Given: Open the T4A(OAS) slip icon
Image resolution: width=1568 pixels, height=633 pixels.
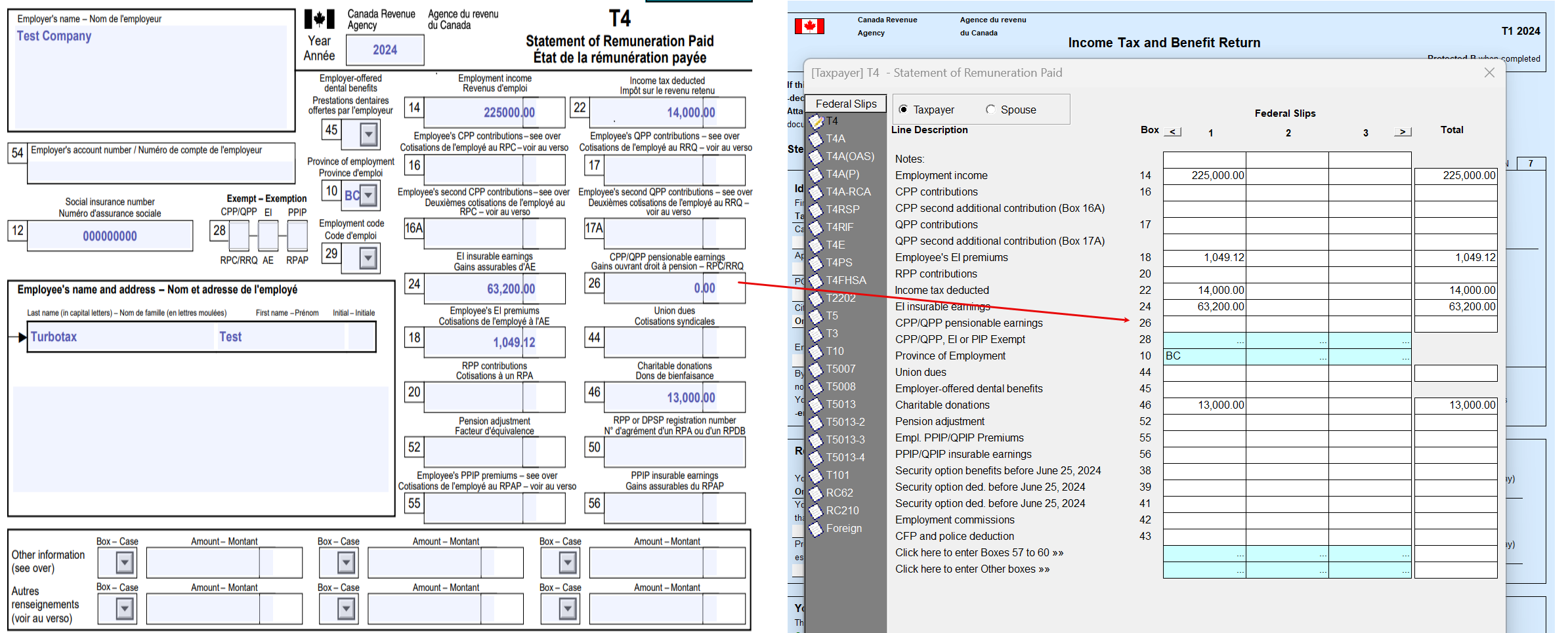Looking at the screenshot, I should click(816, 157).
